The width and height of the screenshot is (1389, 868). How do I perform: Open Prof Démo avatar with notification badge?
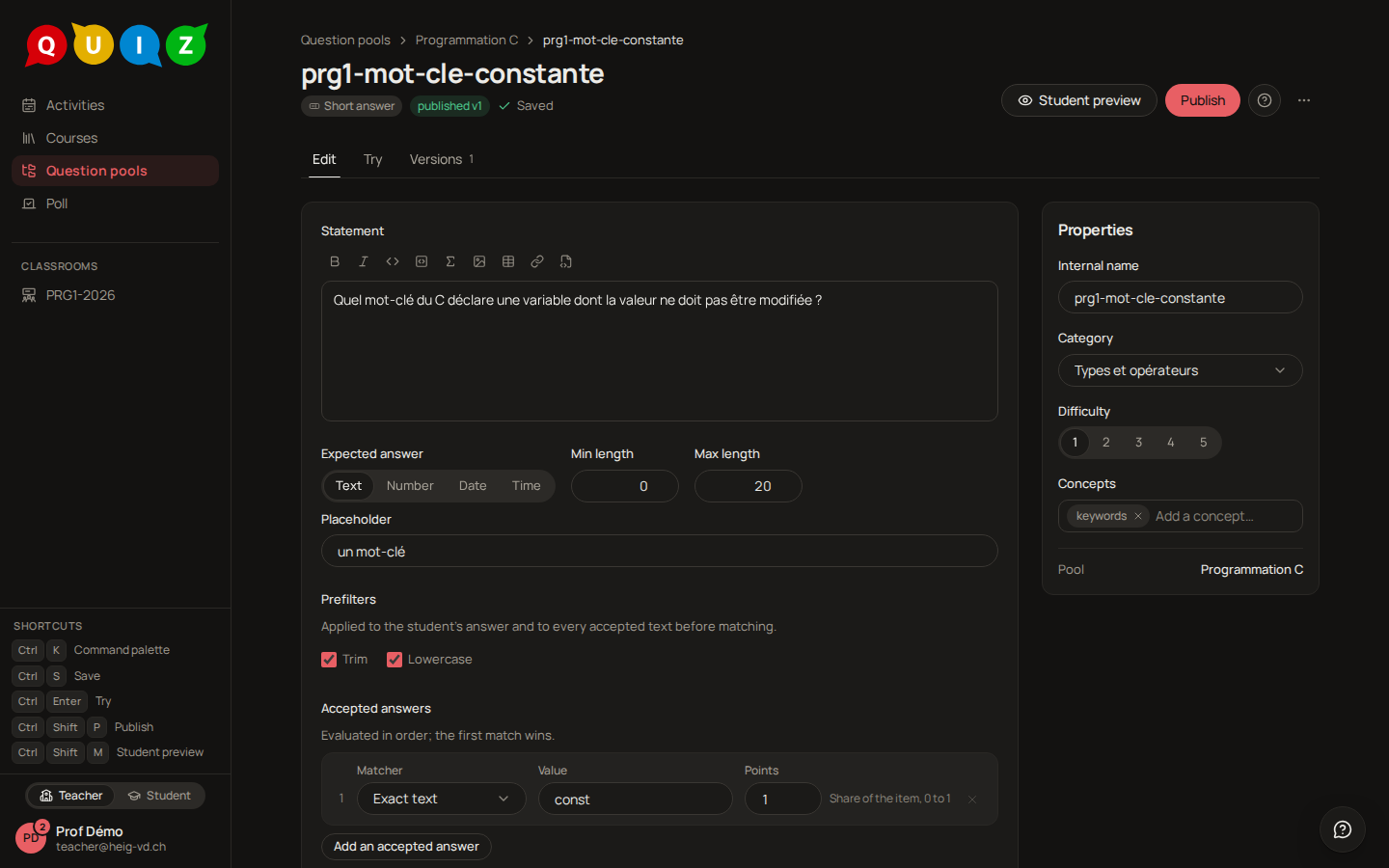coord(32,836)
